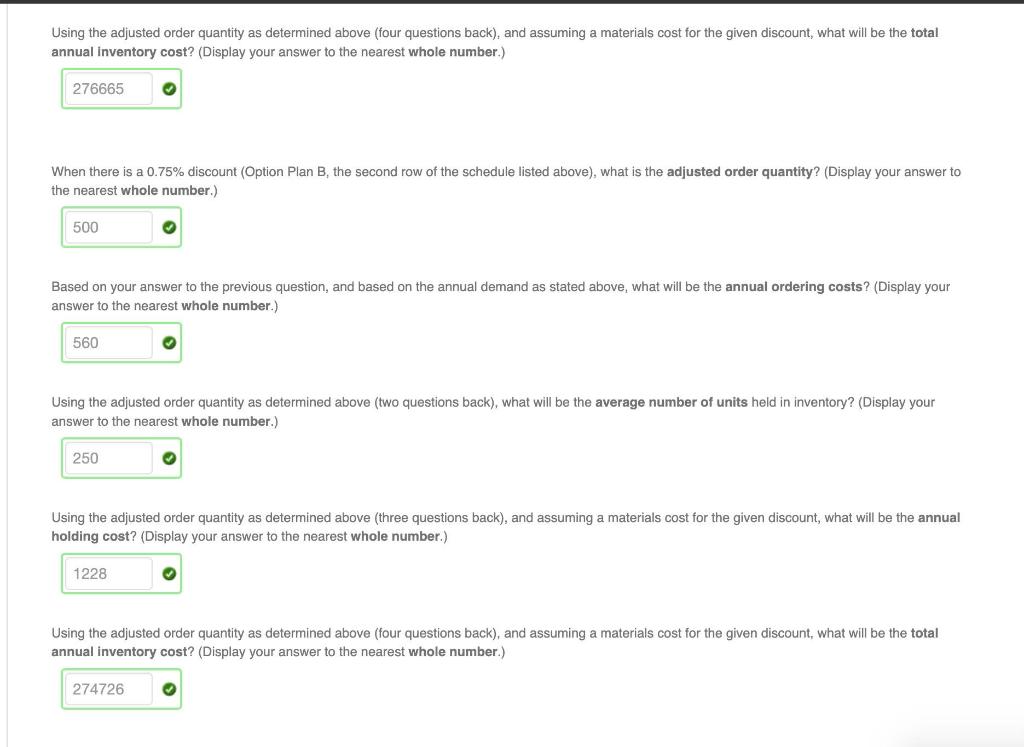
Task: Click the green checkmark beside the 500 answer
Action: 168,227
